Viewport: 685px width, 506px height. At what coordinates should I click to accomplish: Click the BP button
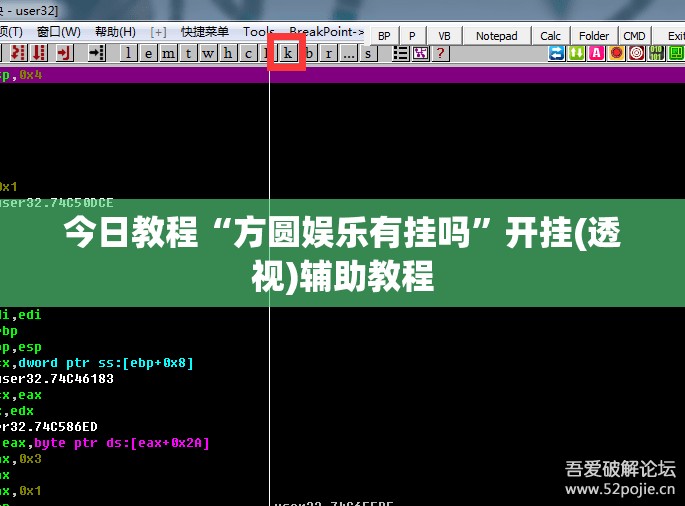(384, 36)
